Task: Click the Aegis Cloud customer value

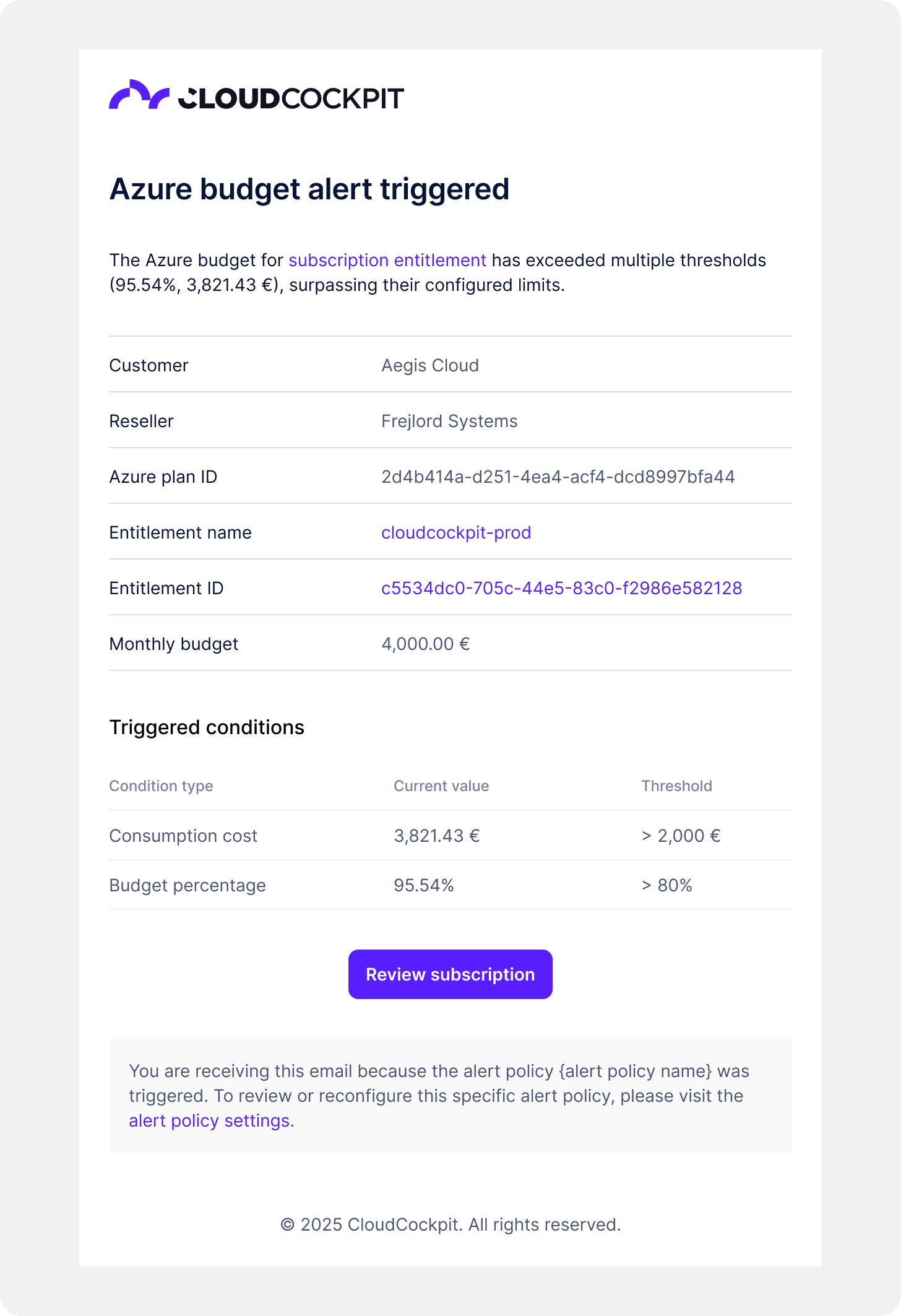Action: click(429, 365)
